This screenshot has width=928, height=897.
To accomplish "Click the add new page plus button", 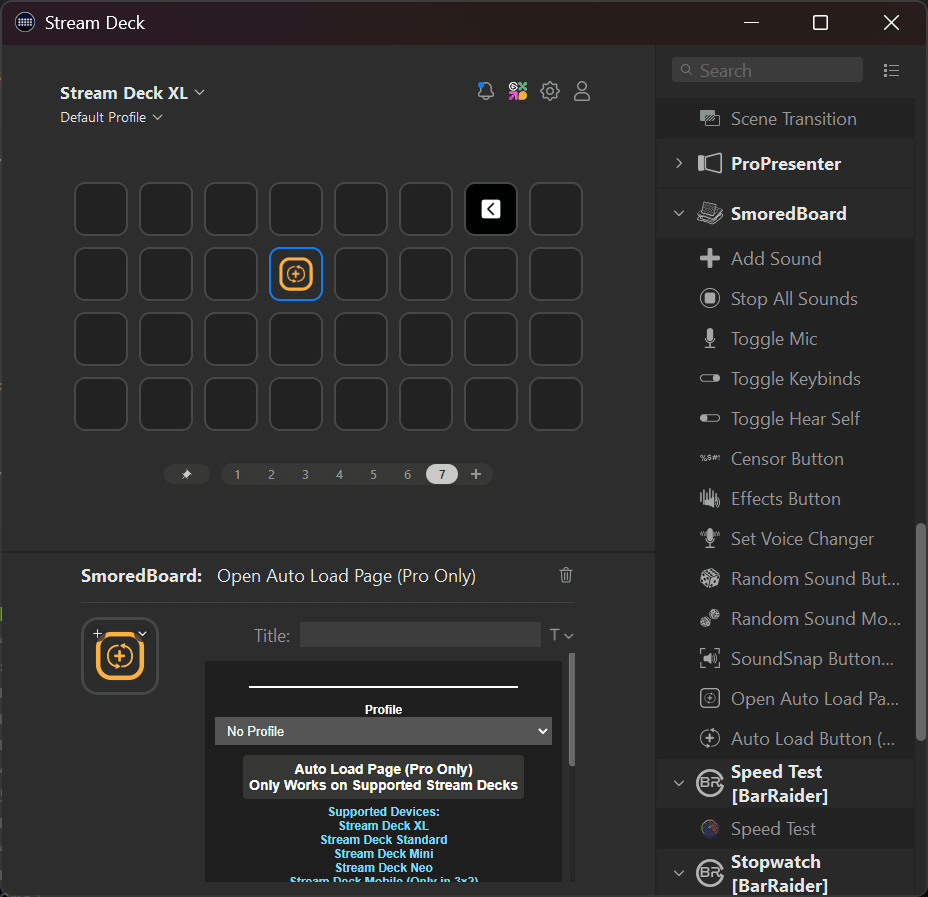I will (476, 474).
